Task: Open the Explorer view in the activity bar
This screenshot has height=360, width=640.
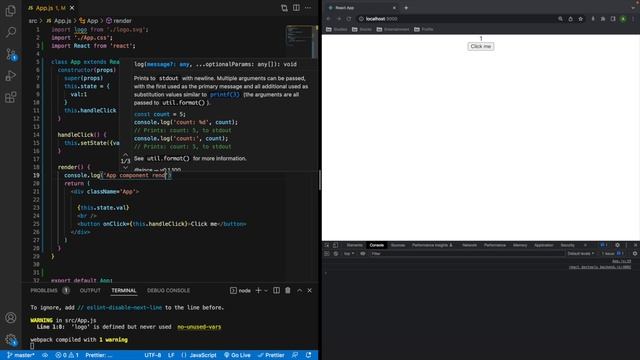Action: click(x=11, y=10)
